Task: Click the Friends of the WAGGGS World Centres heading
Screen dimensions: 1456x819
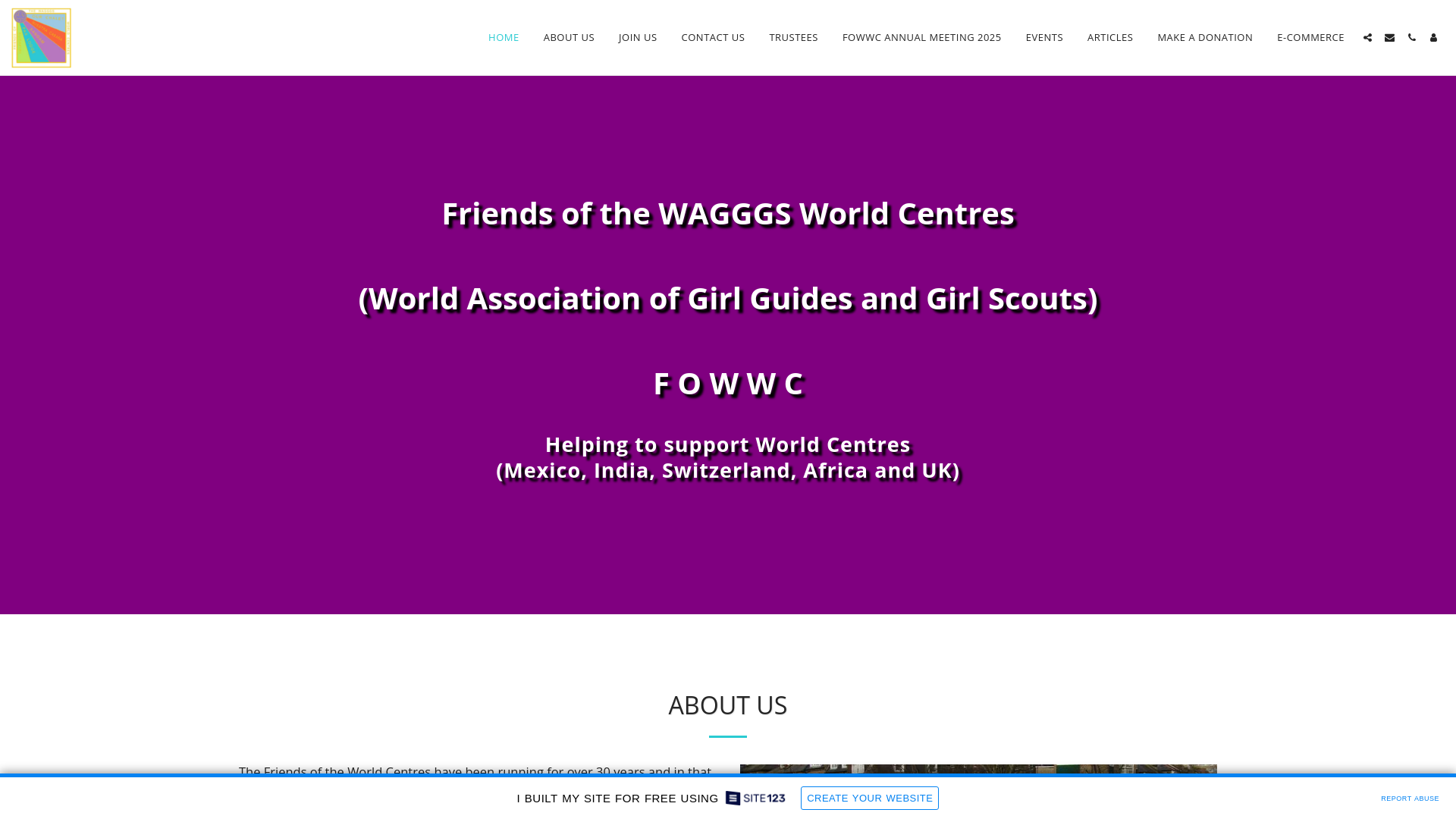Action: coord(728,214)
